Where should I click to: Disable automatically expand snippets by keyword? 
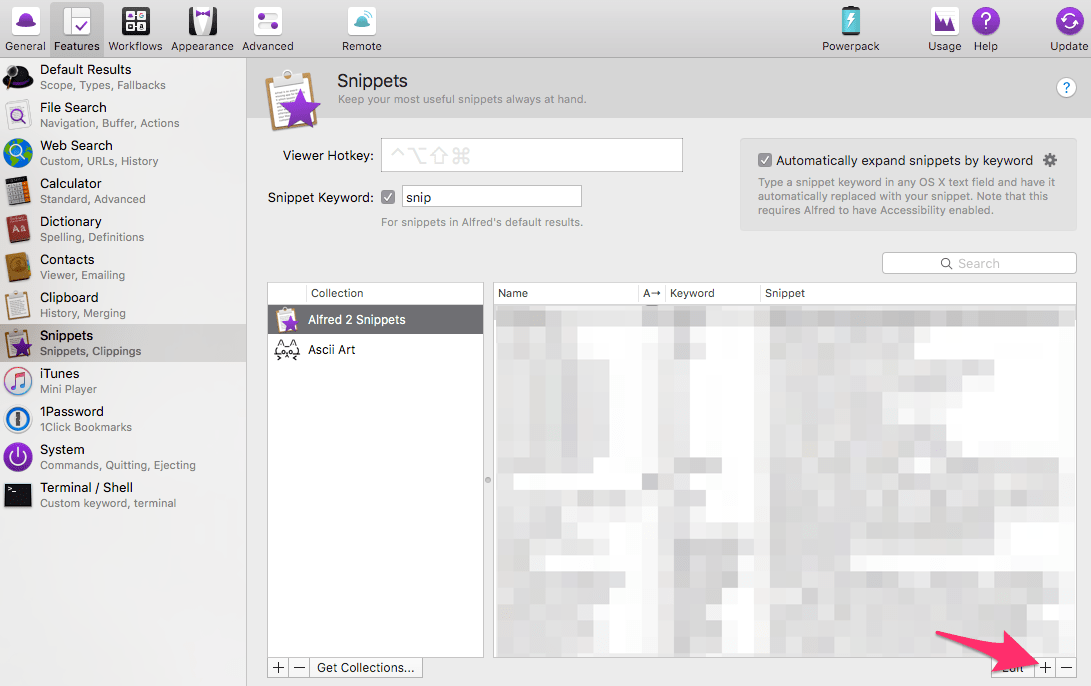765,160
